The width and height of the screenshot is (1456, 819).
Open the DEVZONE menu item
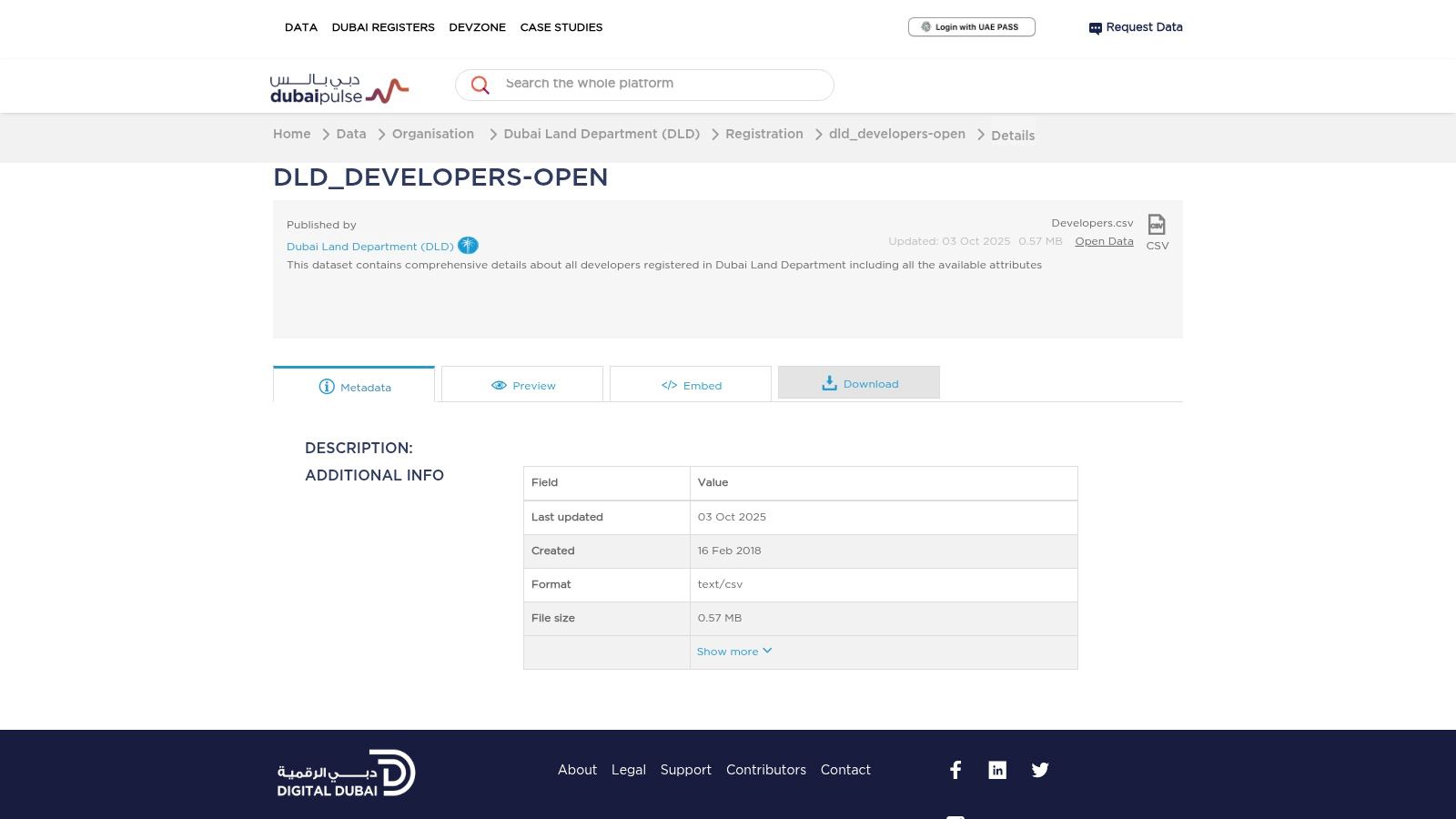(477, 27)
